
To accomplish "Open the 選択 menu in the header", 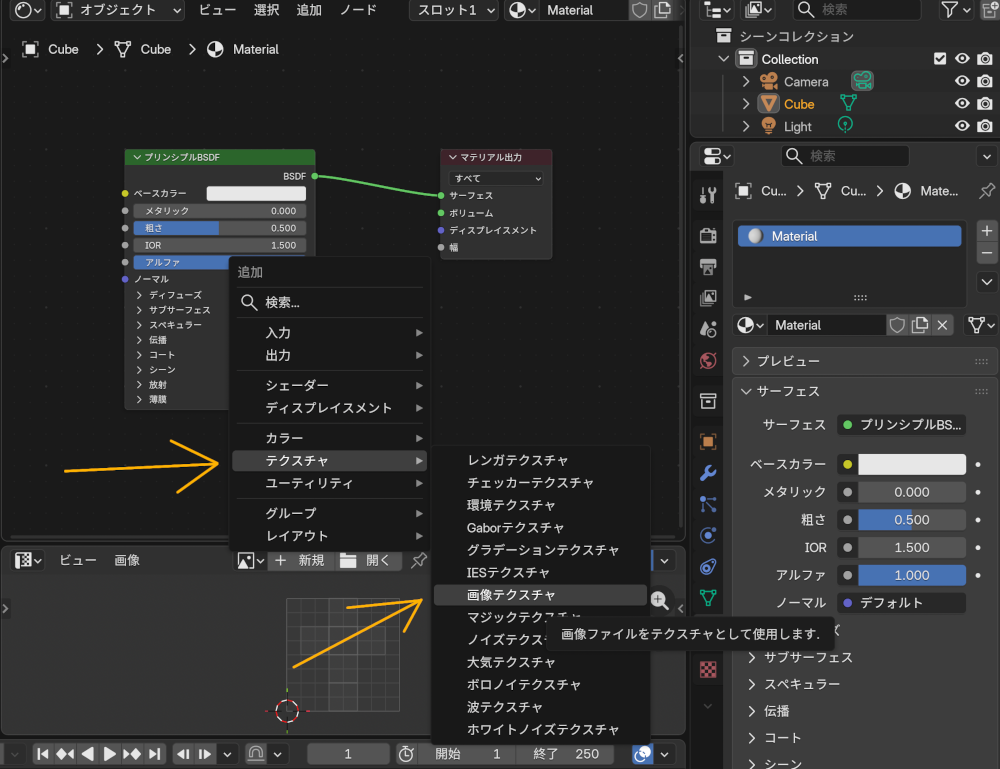I will [266, 11].
